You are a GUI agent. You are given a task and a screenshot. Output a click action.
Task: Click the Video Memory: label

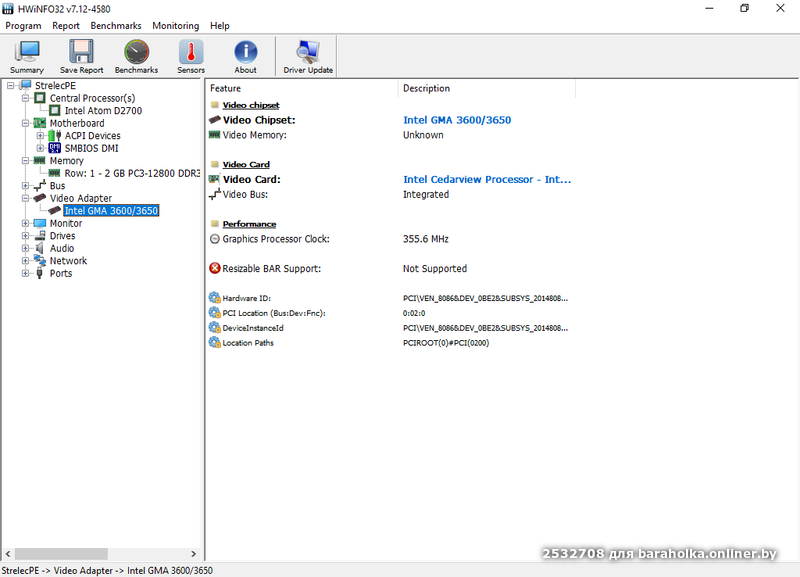click(x=255, y=135)
